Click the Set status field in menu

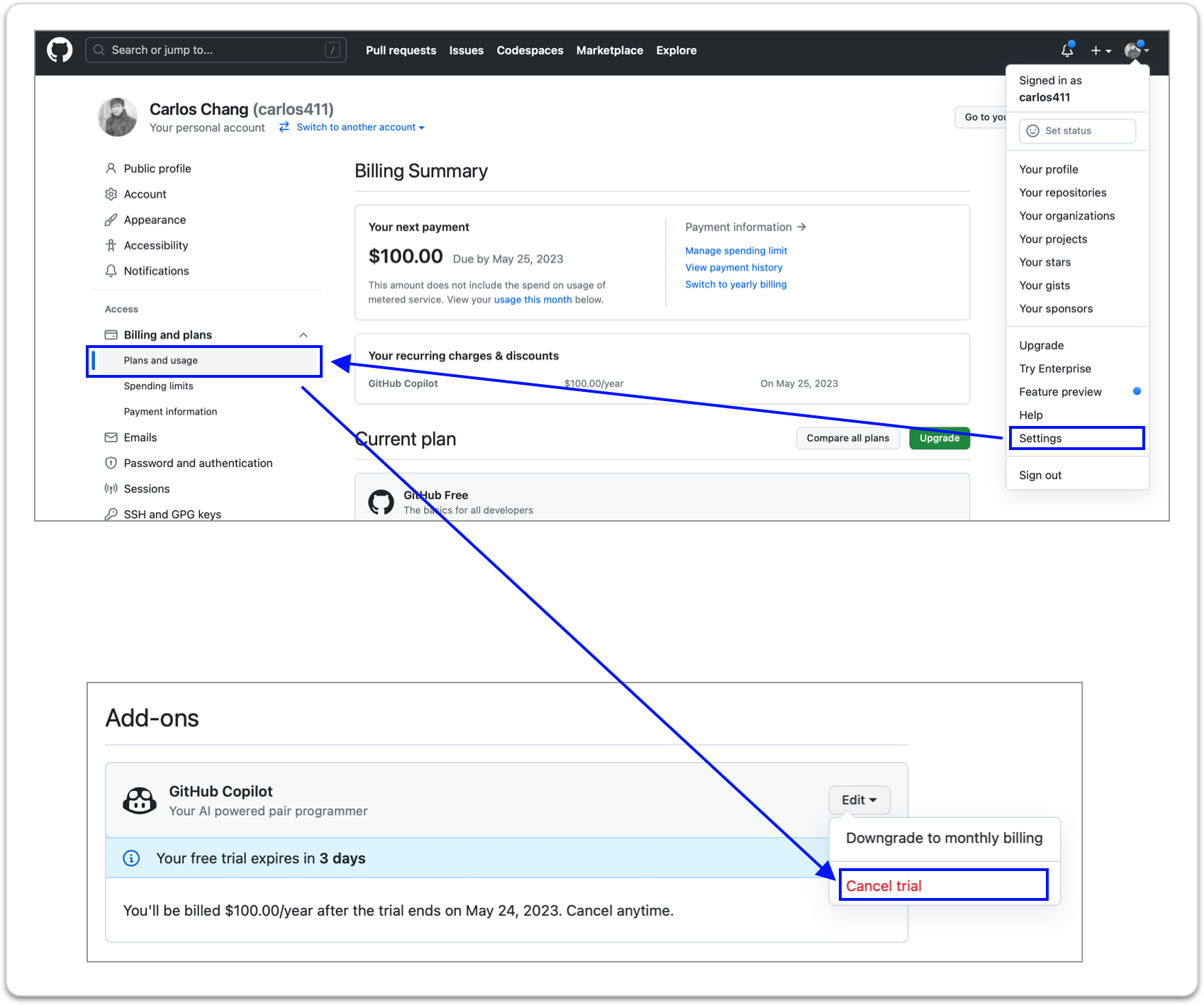point(1077,131)
